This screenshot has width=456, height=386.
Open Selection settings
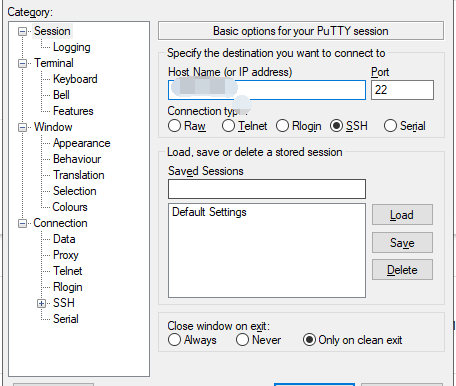[75, 191]
